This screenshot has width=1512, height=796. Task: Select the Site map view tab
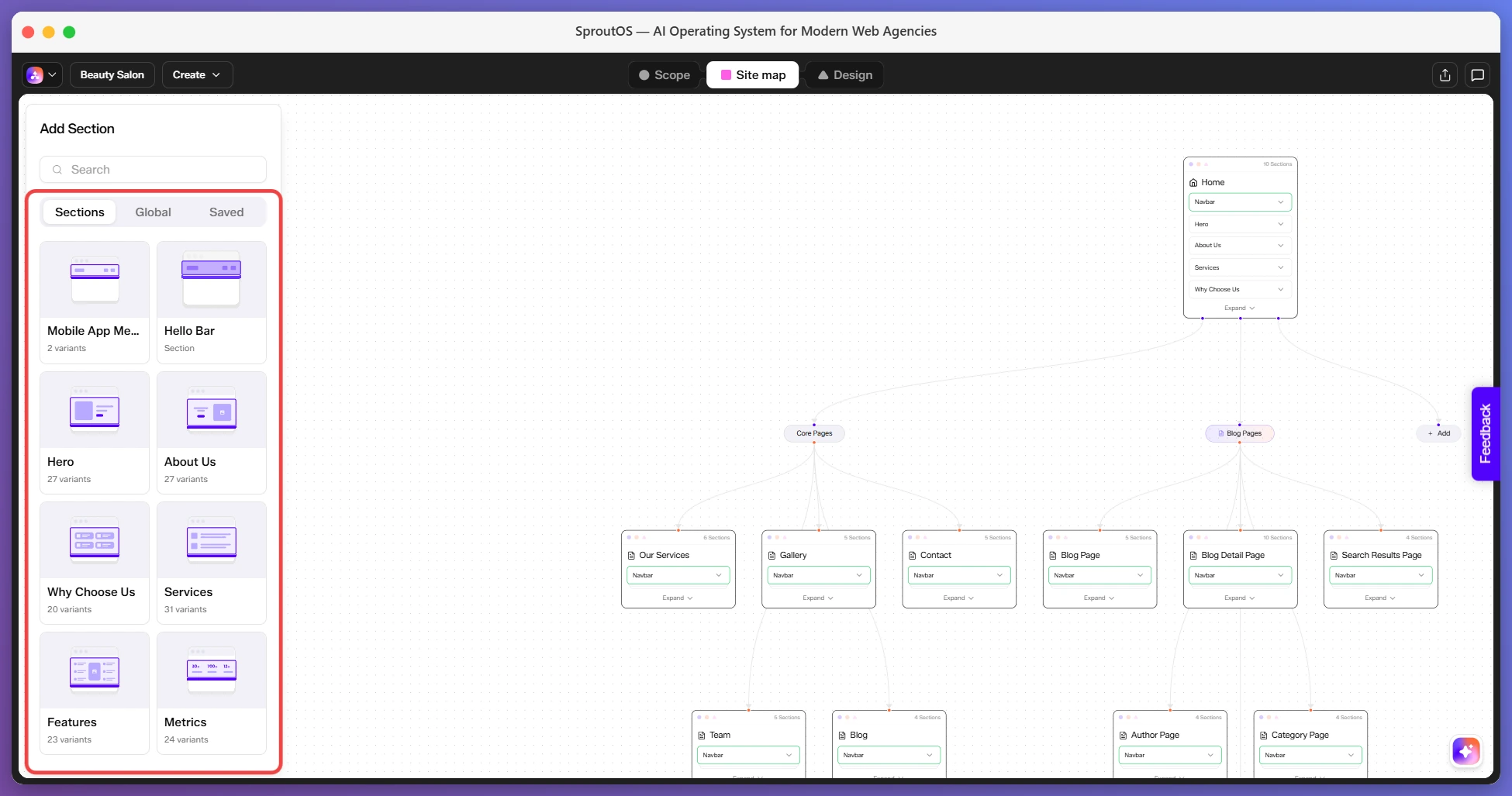pyautogui.click(x=753, y=75)
